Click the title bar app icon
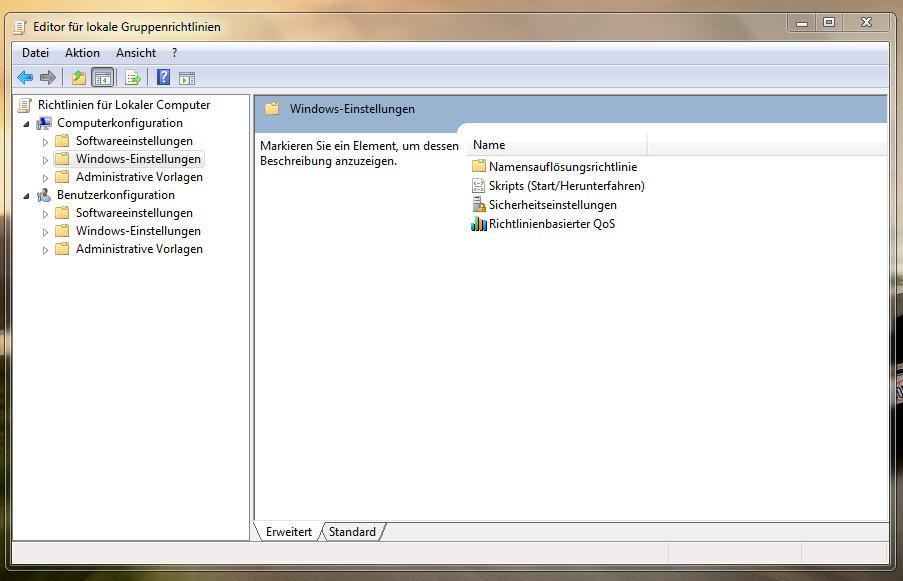 point(20,27)
